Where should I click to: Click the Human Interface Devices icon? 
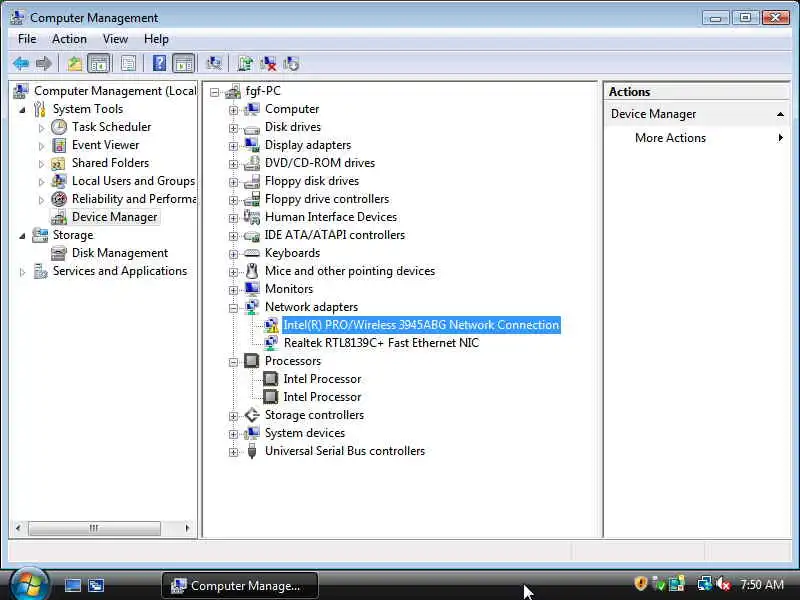pyautogui.click(x=252, y=217)
